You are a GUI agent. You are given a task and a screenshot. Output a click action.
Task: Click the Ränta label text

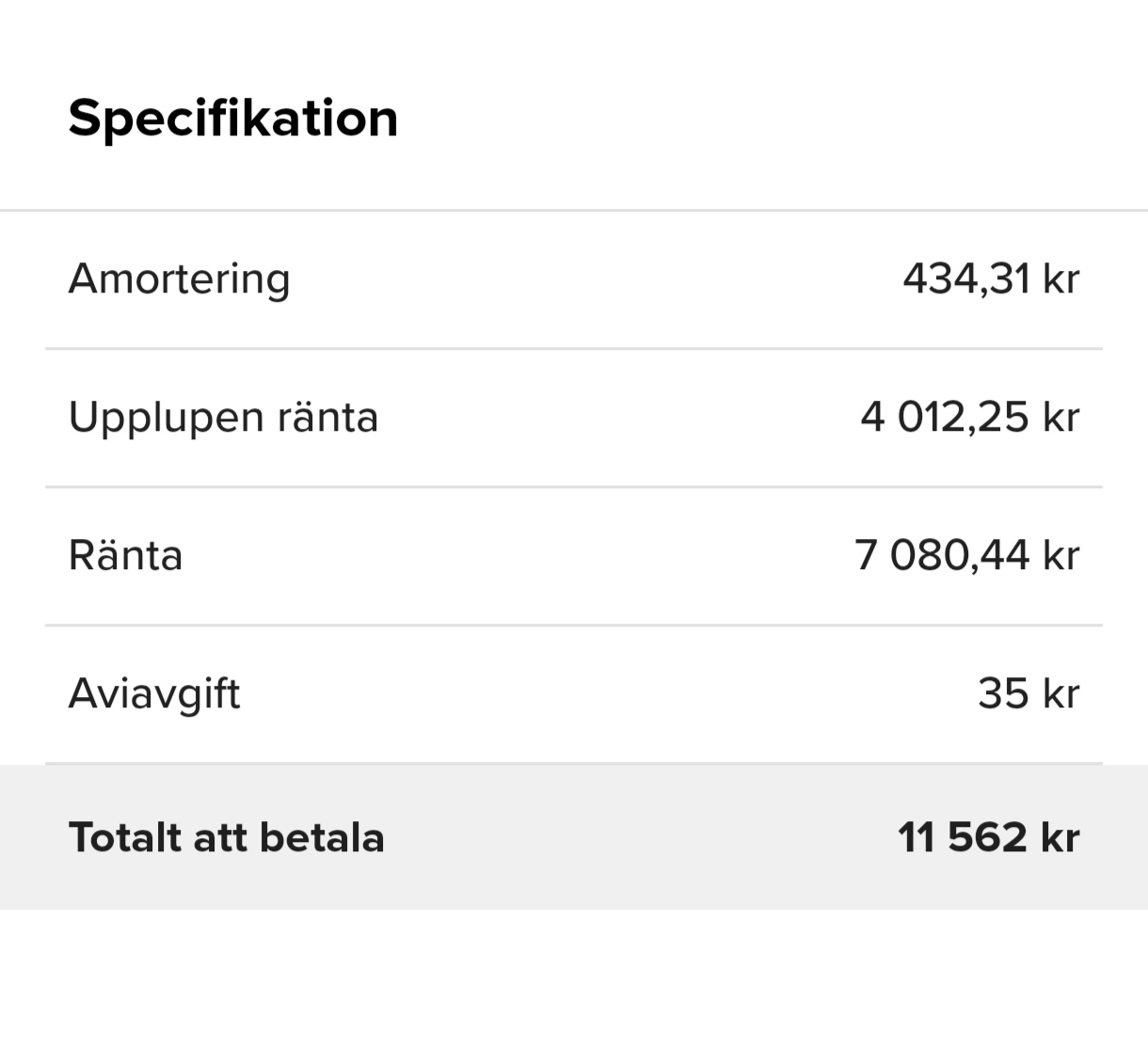(x=125, y=555)
